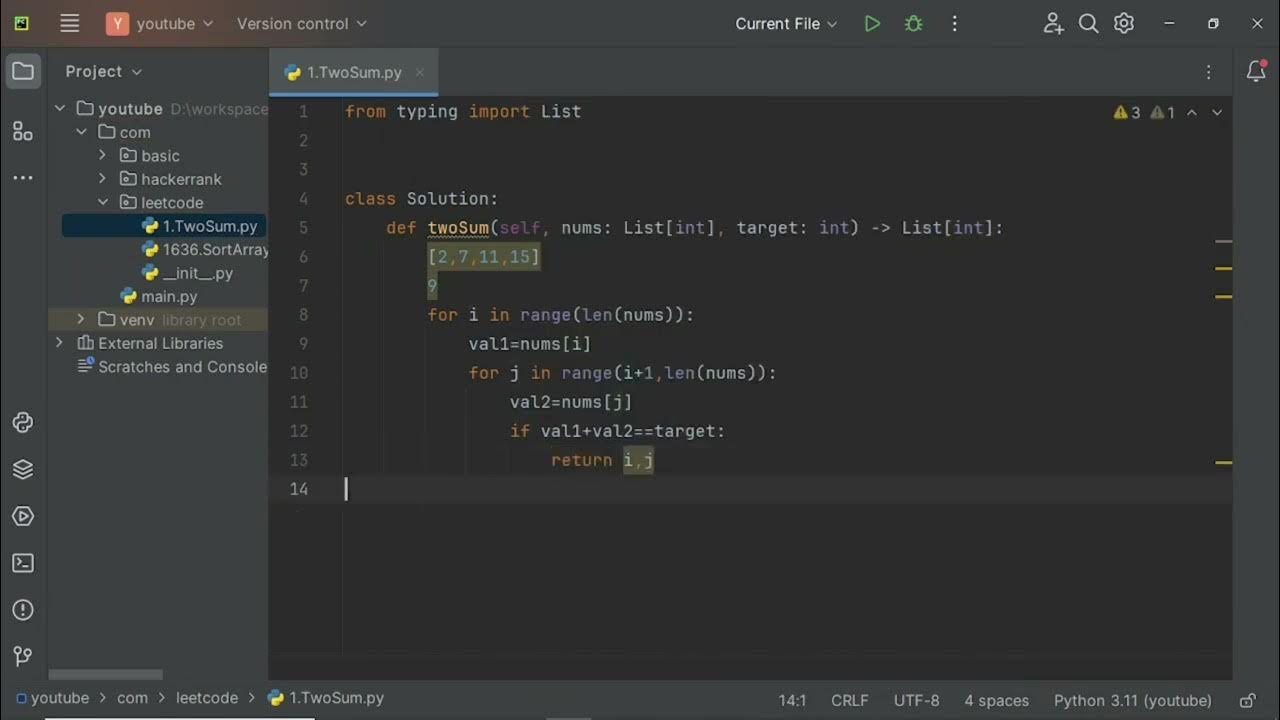Click 'if val1+val2==target:' on line 12

coord(617,431)
